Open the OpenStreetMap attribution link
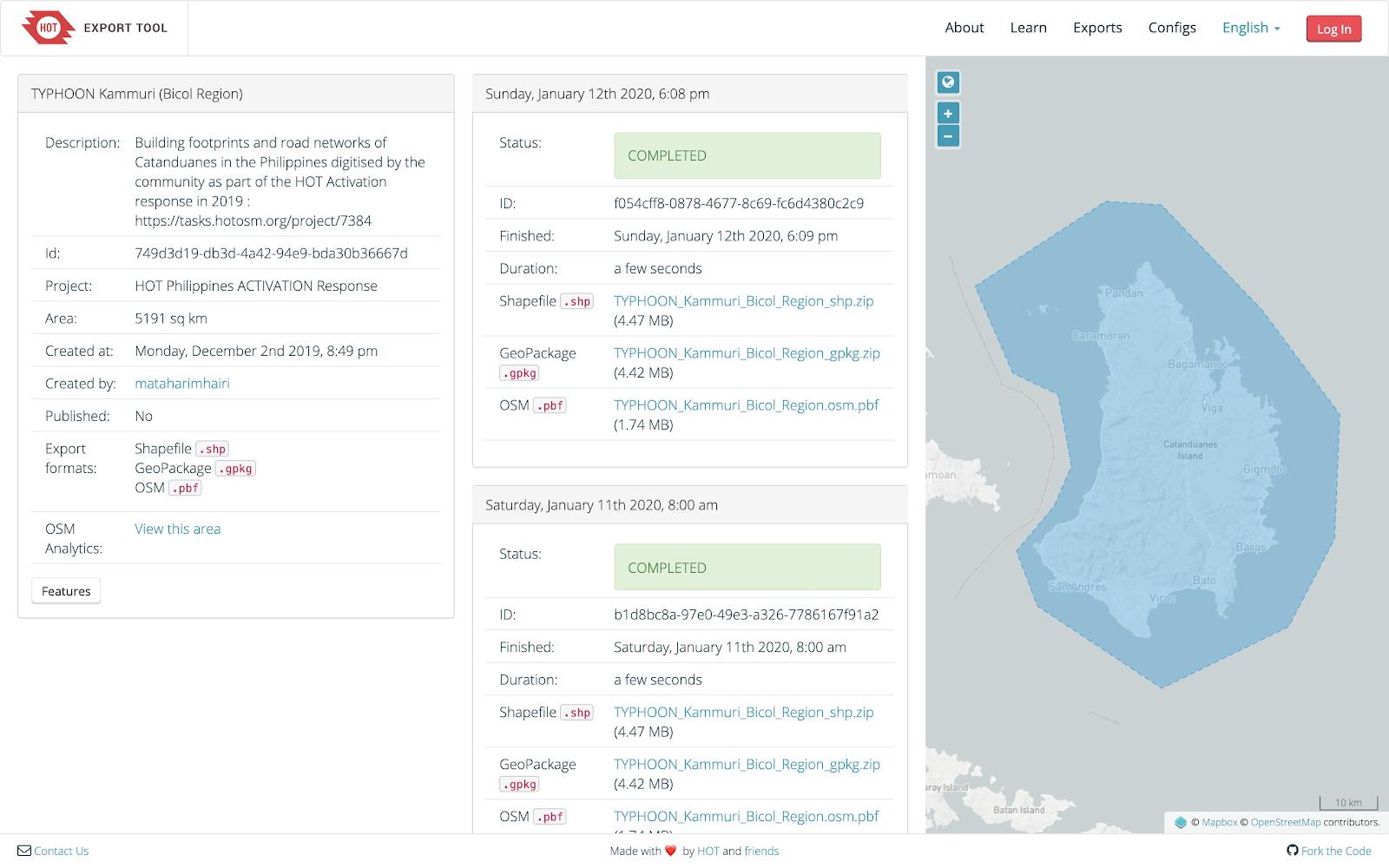 pyautogui.click(x=1286, y=822)
